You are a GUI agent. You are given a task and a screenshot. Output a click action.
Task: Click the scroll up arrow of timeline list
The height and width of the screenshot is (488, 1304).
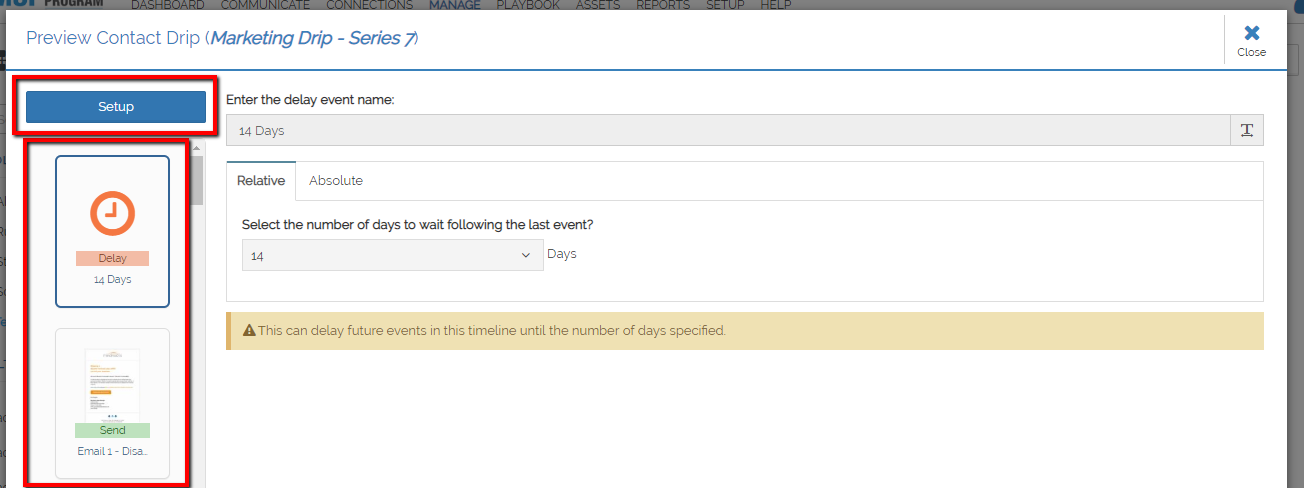pos(197,149)
